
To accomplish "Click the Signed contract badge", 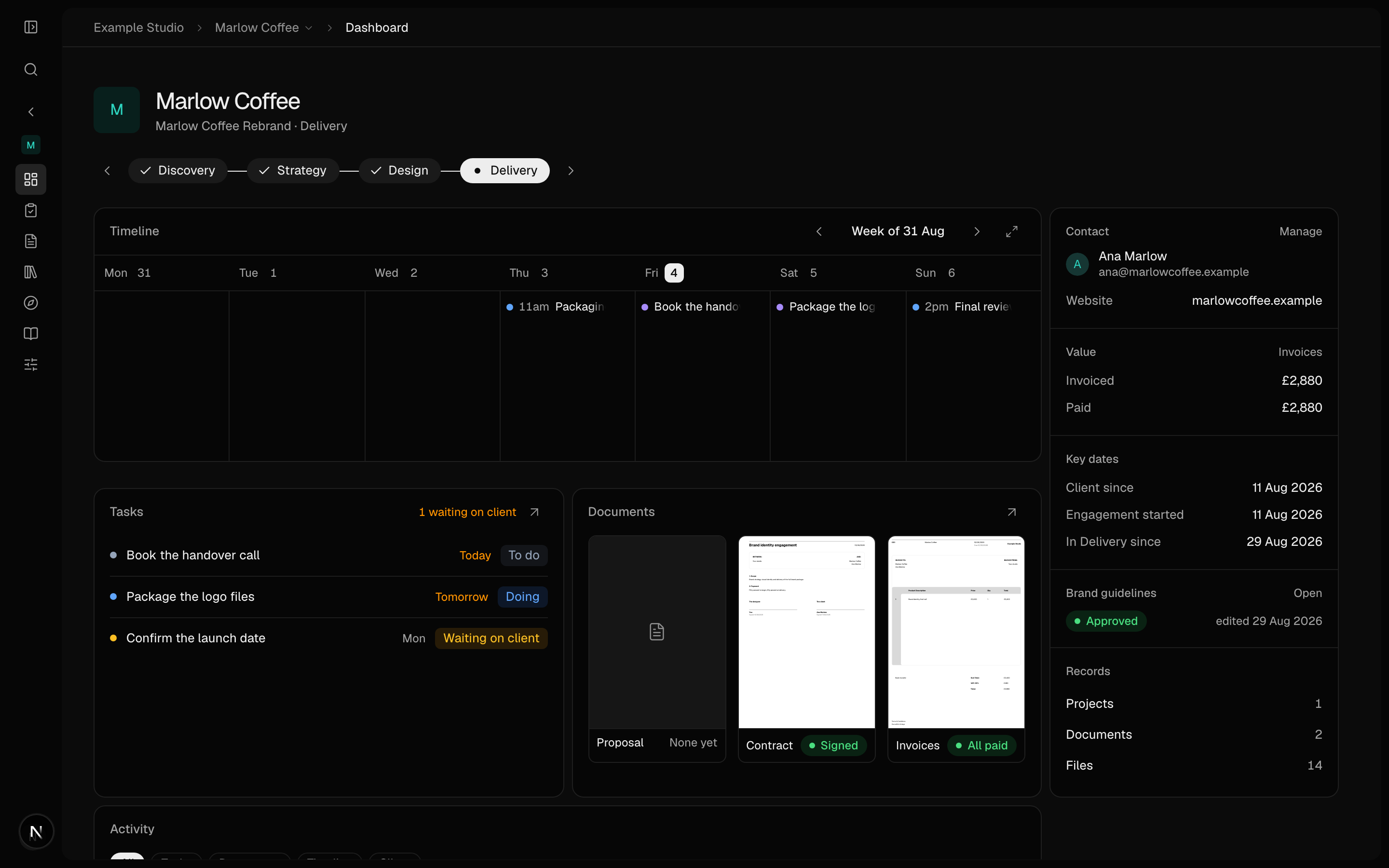I will pos(833,745).
